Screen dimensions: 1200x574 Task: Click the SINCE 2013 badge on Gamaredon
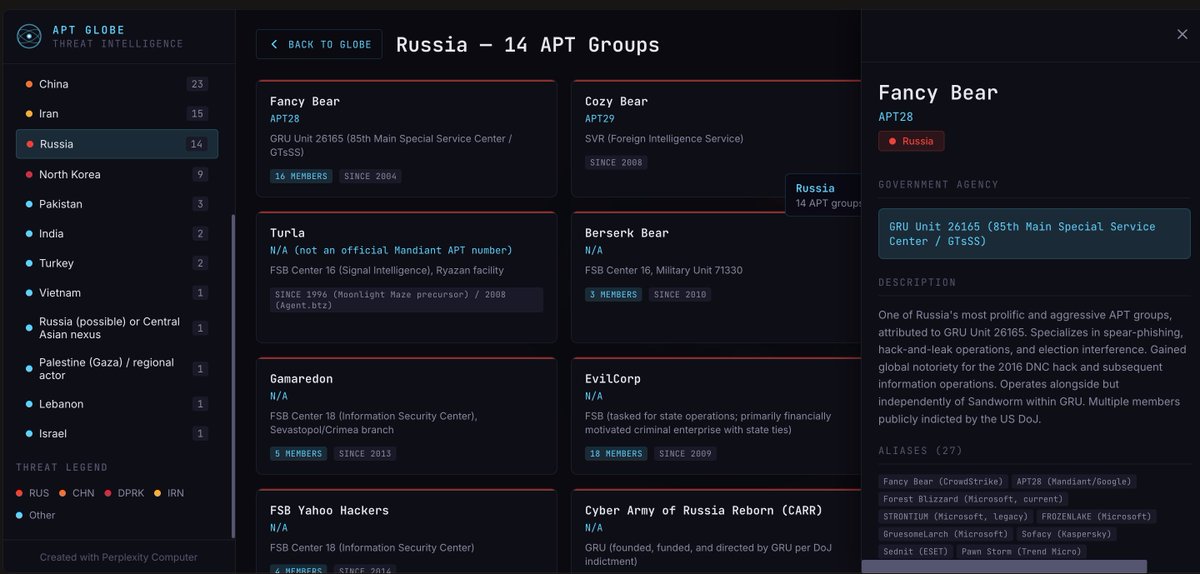coord(365,454)
